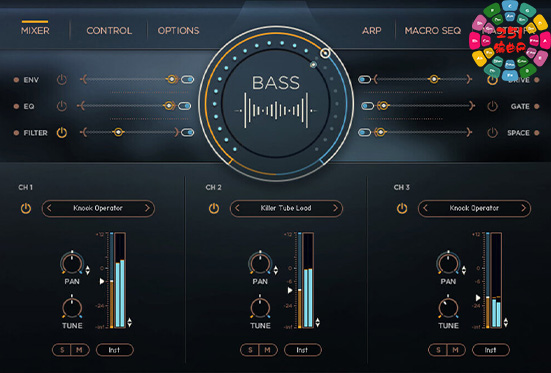Open the MACRO SEQ tab
The height and width of the screenshot is (373, 551).
(x=433, y=31)
